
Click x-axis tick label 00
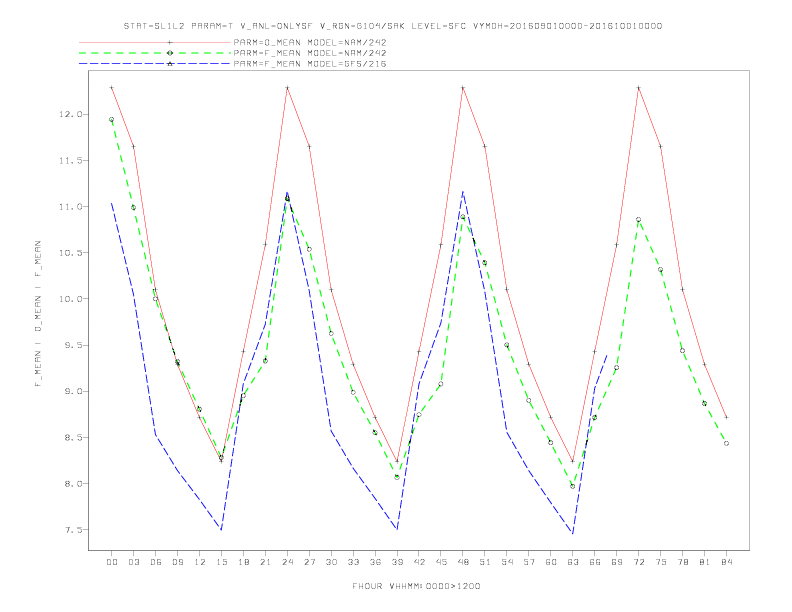click(112, 562)
